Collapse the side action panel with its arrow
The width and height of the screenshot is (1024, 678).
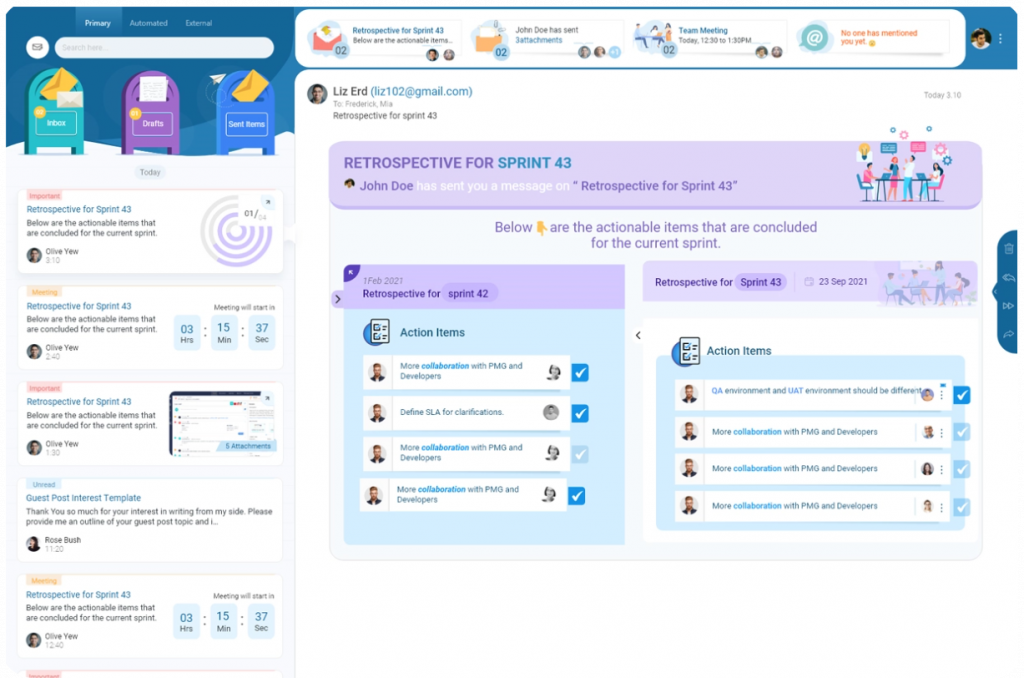[x=995, y=292]
